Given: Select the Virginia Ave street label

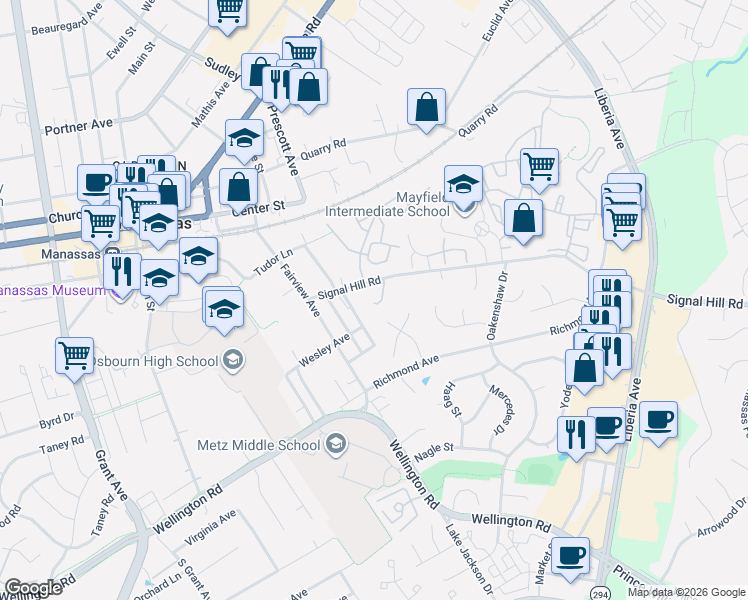Looking at the screenshot, I should tap(210, 528).
